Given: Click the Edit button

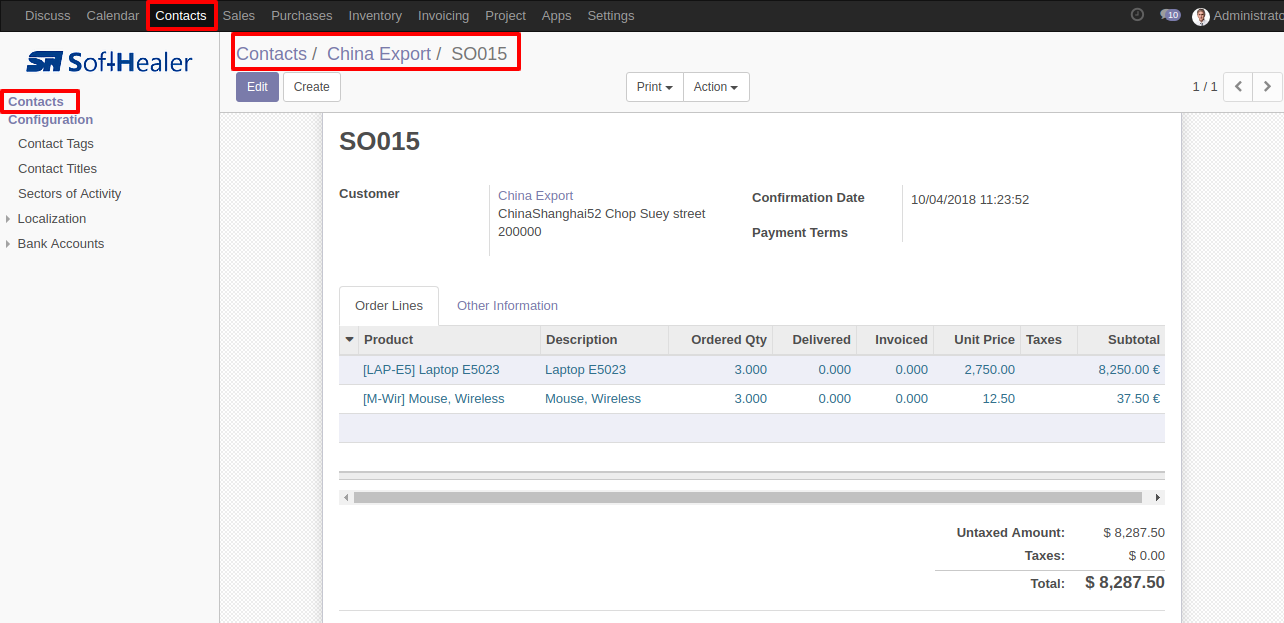Looking at the screenshot, I should coord(258,87).
